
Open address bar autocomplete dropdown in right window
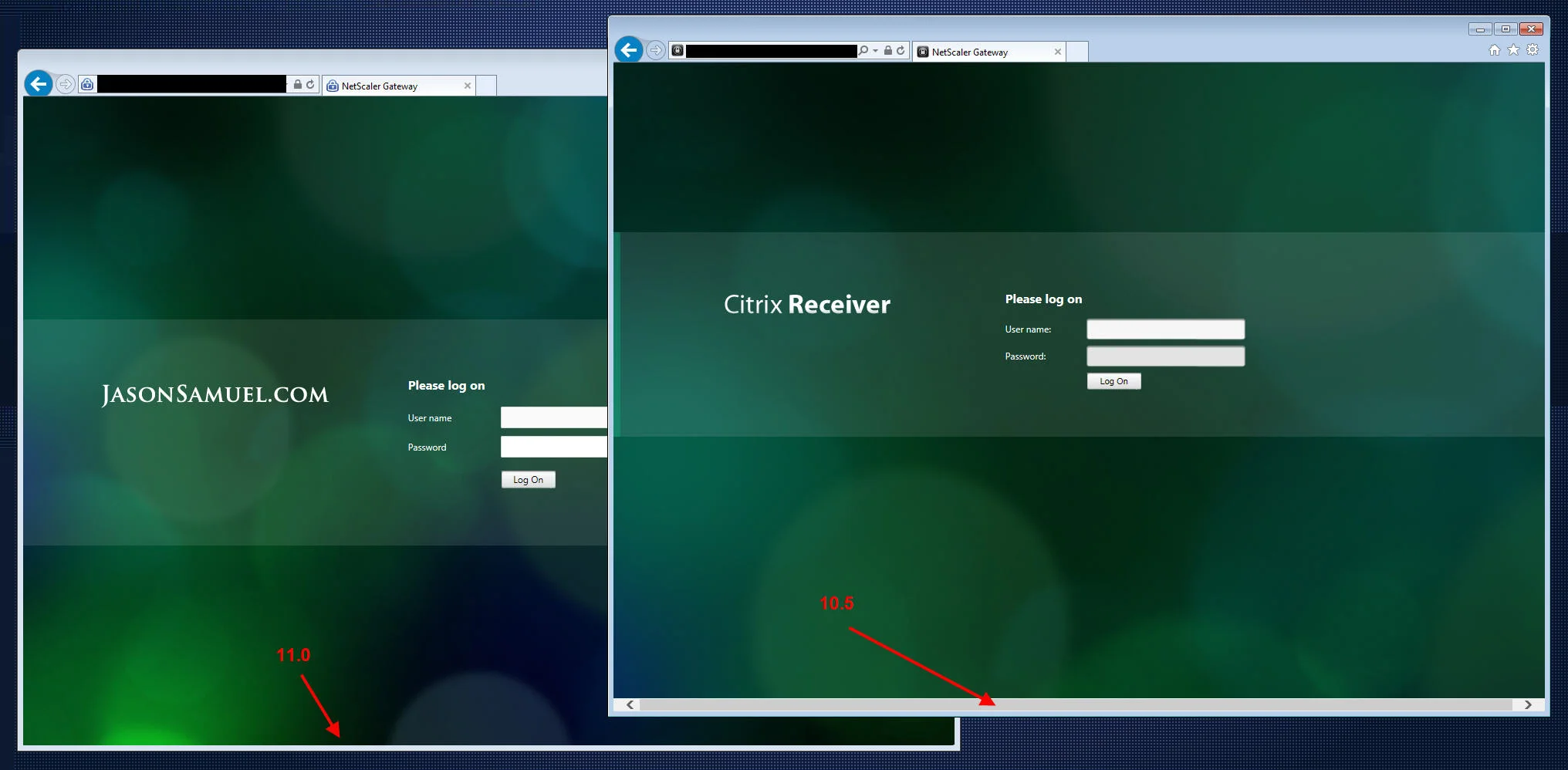pos(875,51)
